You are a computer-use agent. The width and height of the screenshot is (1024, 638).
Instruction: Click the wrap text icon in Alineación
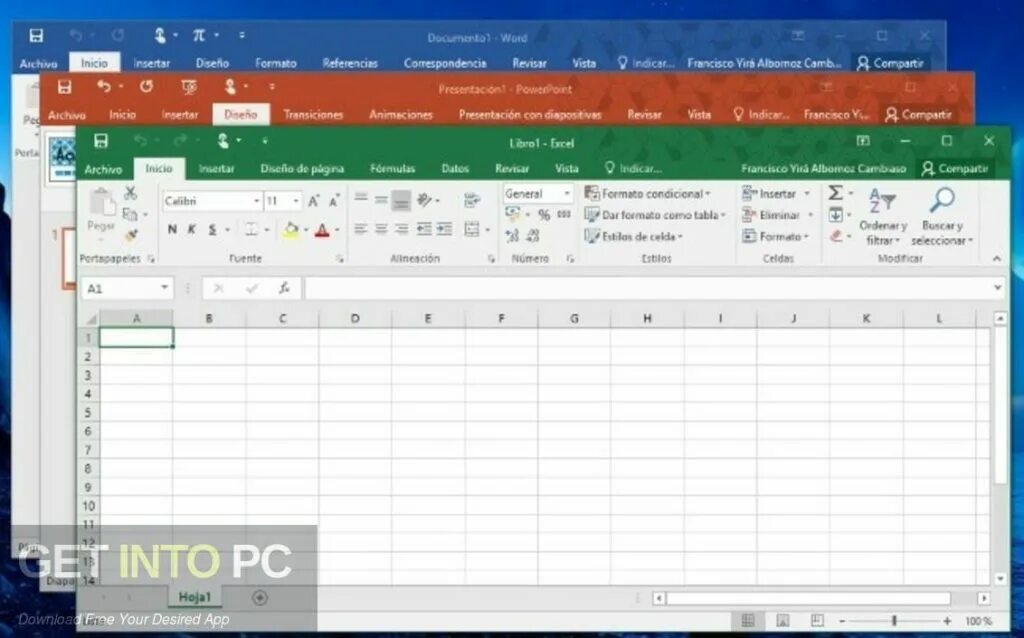click(x=472, y=200)
